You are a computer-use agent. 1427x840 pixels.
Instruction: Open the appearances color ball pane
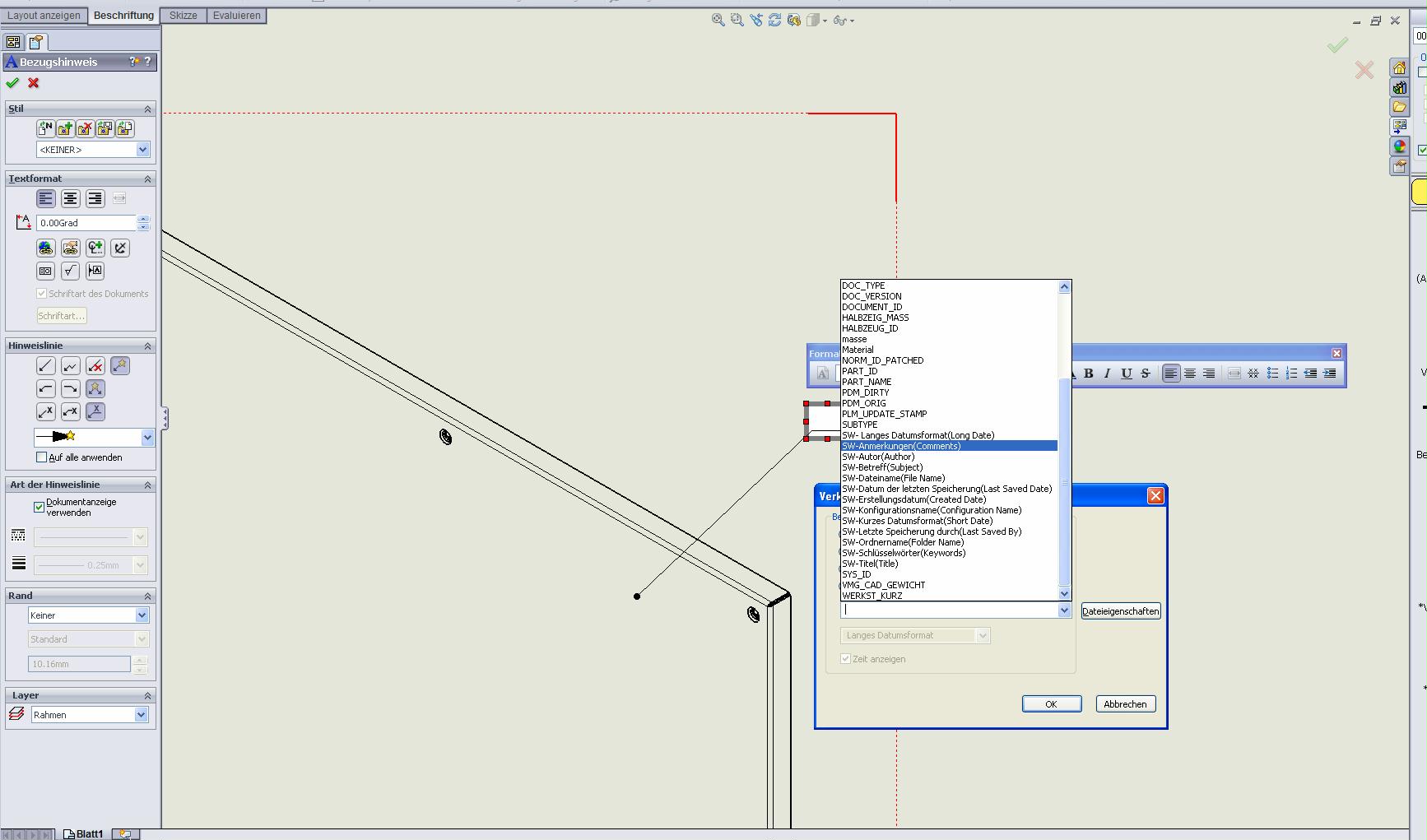point(1399,146)
